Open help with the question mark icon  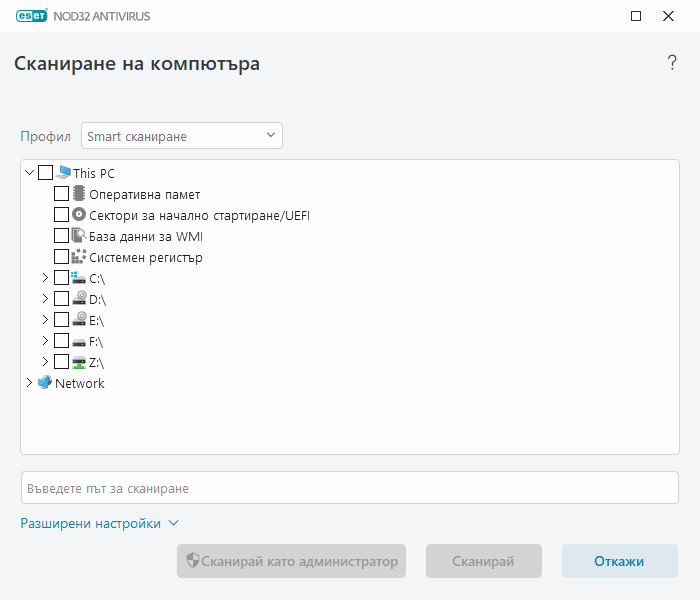tap(672, 63)
